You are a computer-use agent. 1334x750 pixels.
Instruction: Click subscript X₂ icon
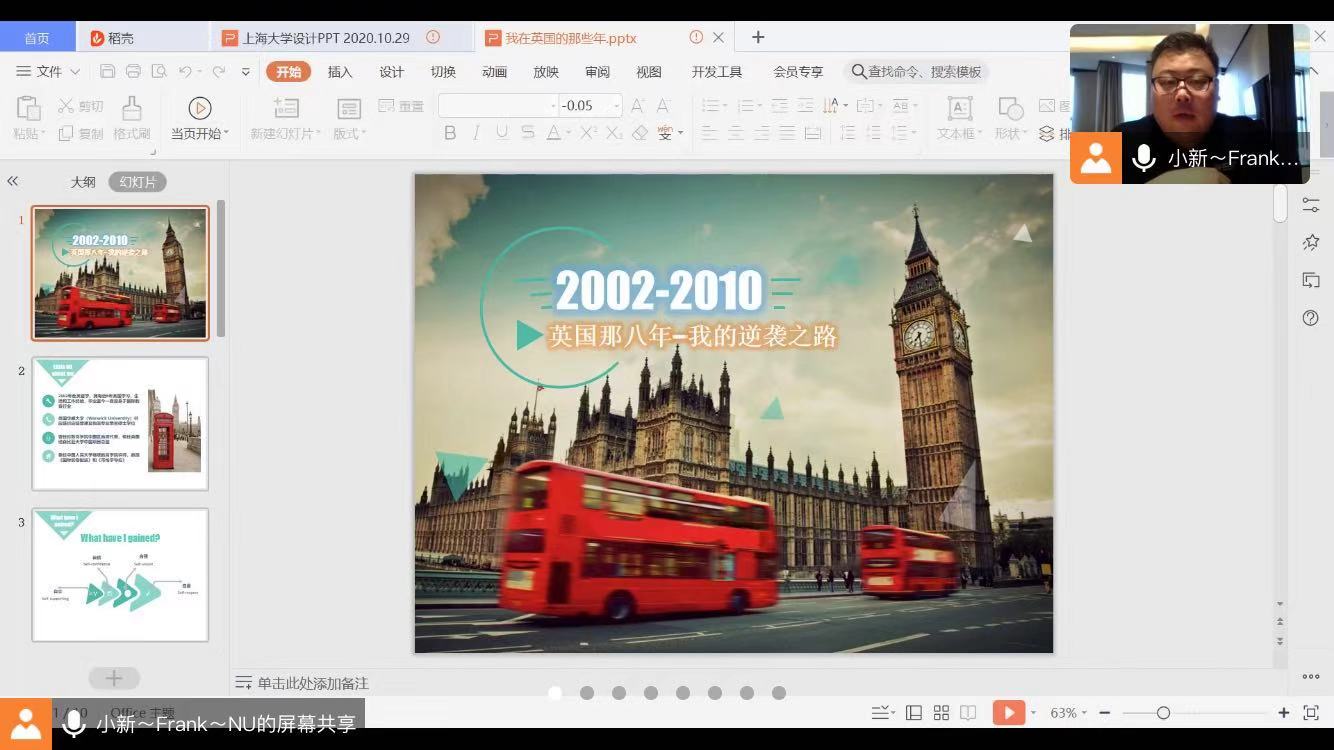point(614,133)
